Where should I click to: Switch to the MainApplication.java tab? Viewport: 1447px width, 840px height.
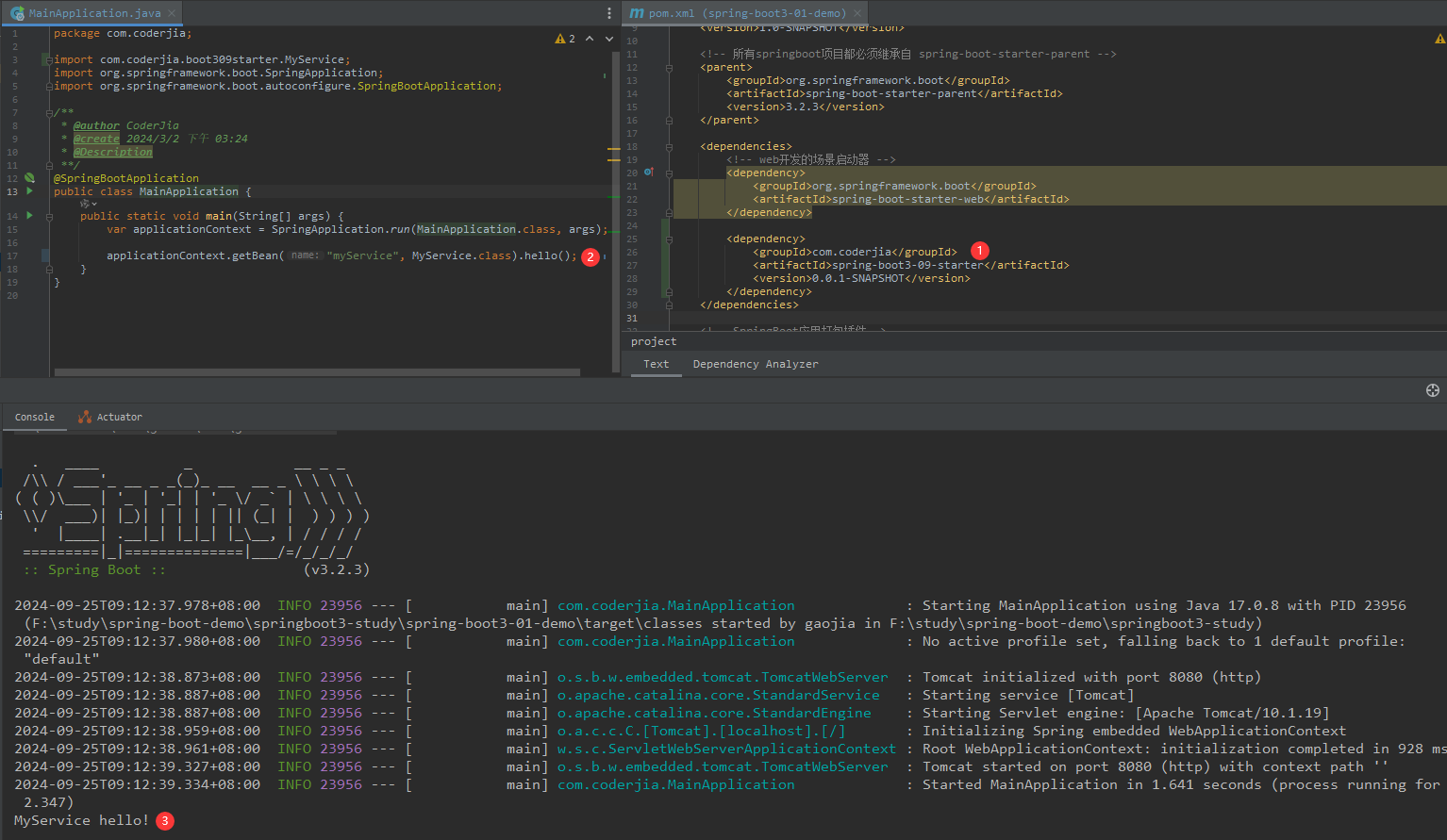tap(94, 13)
